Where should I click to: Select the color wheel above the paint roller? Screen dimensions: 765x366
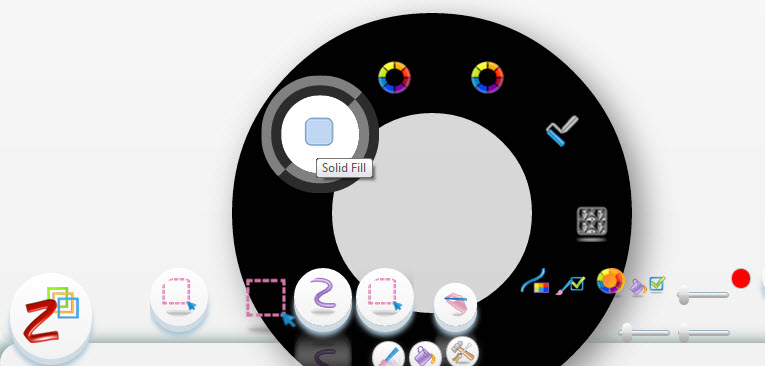pos(487,77)
